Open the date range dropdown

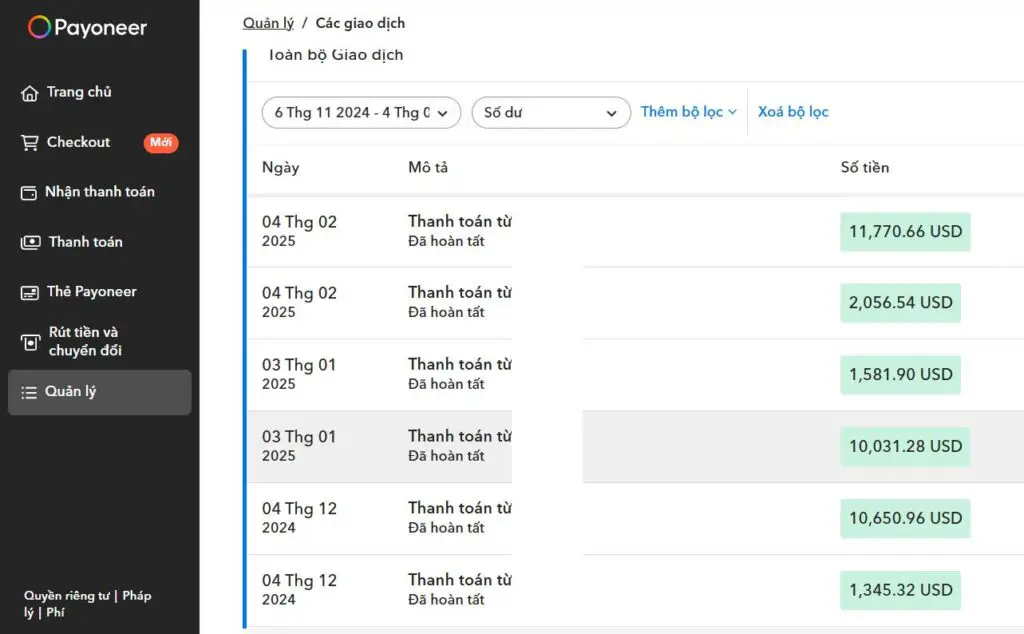(x=361, y=112)
